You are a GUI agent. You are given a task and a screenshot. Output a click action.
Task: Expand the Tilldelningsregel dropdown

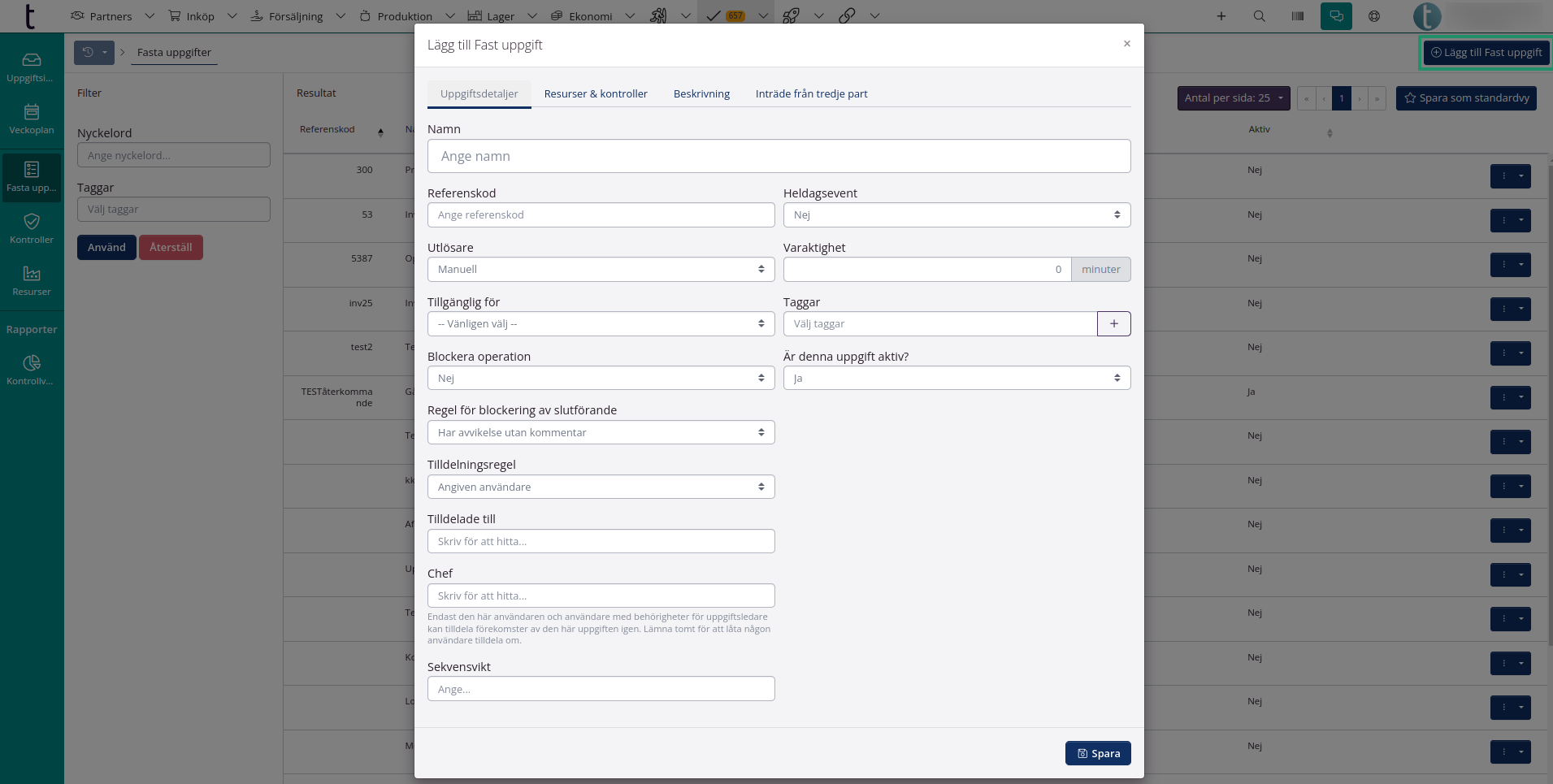[601, 487]
